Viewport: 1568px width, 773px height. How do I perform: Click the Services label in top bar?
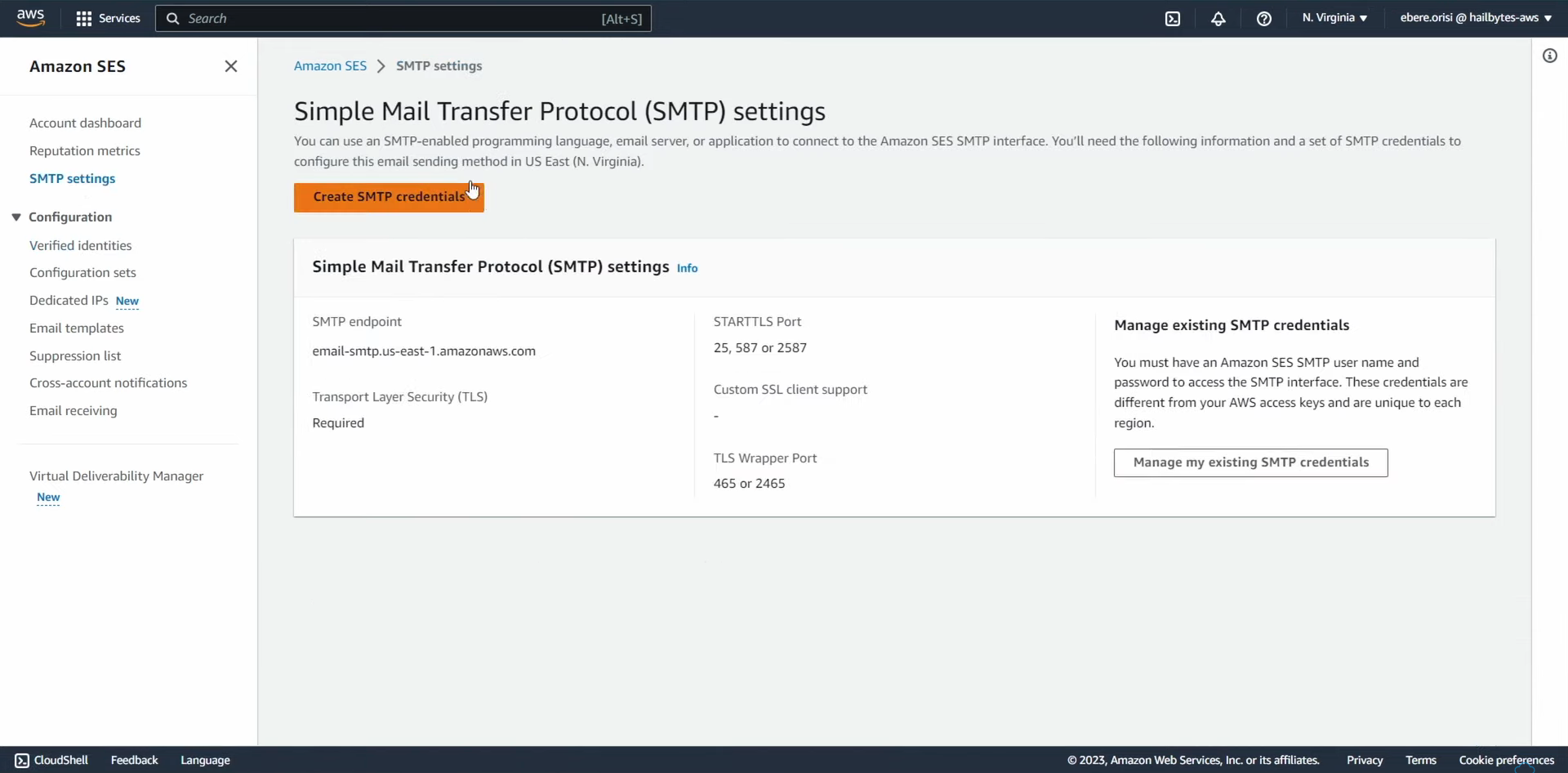coord(119,18)
